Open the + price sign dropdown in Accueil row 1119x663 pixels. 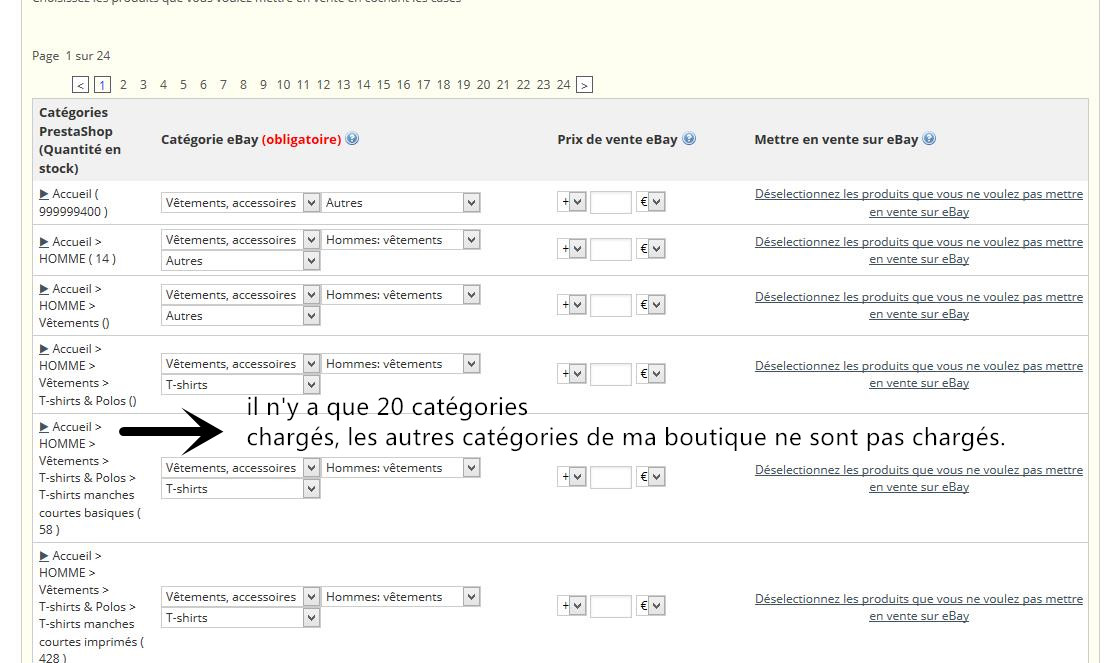pyautogui.click(x=572, y=202)
